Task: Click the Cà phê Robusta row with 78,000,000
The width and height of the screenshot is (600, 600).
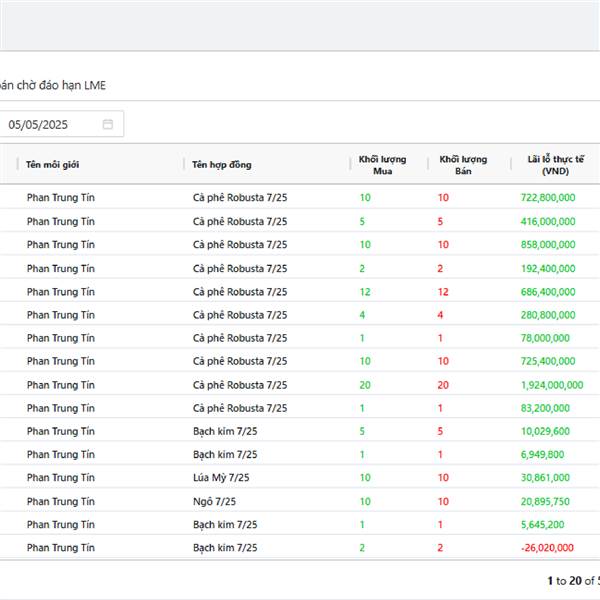Action: point(300,338)
